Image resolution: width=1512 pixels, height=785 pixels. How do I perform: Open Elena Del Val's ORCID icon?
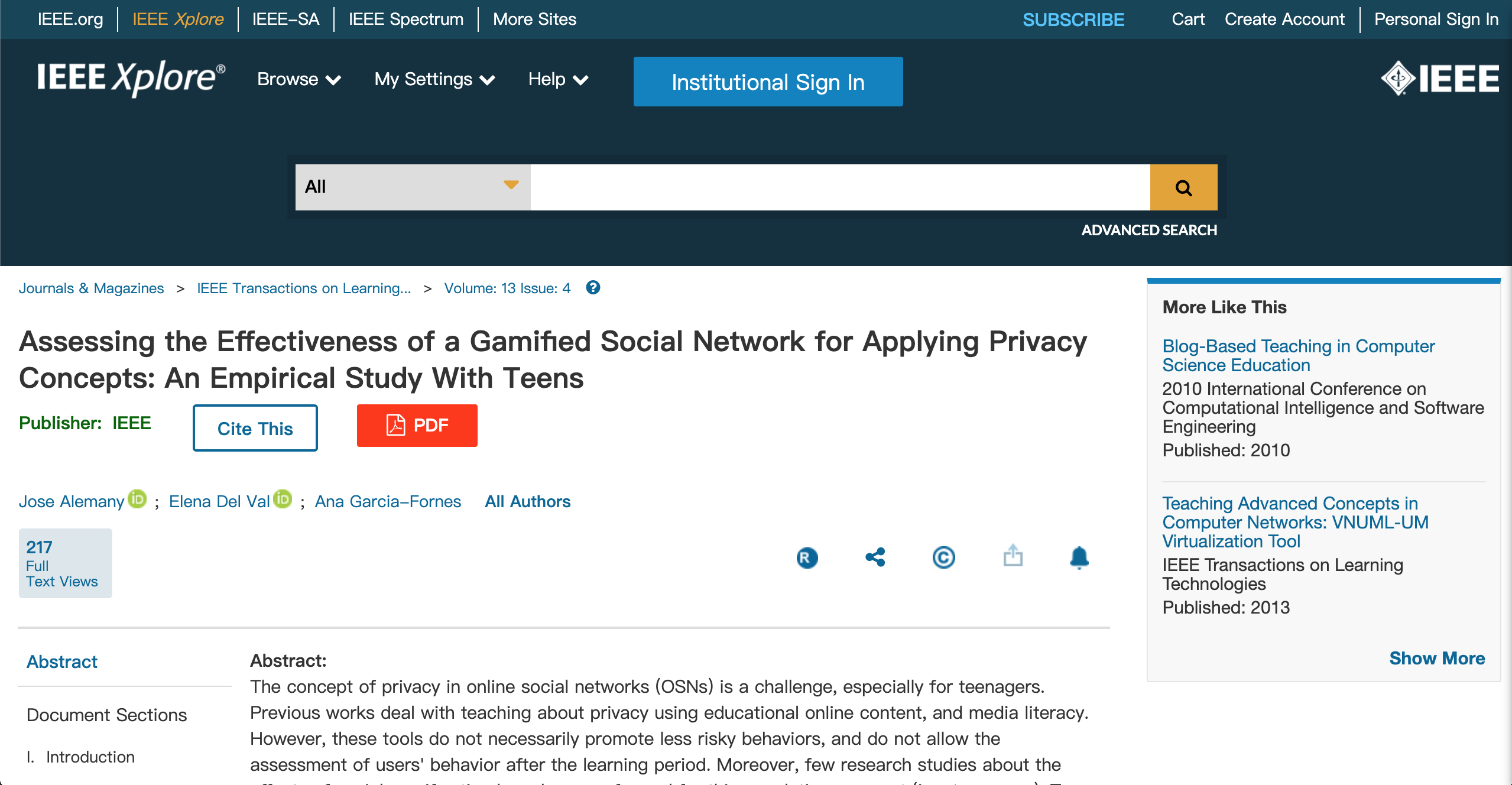click(x=283, y=499)
